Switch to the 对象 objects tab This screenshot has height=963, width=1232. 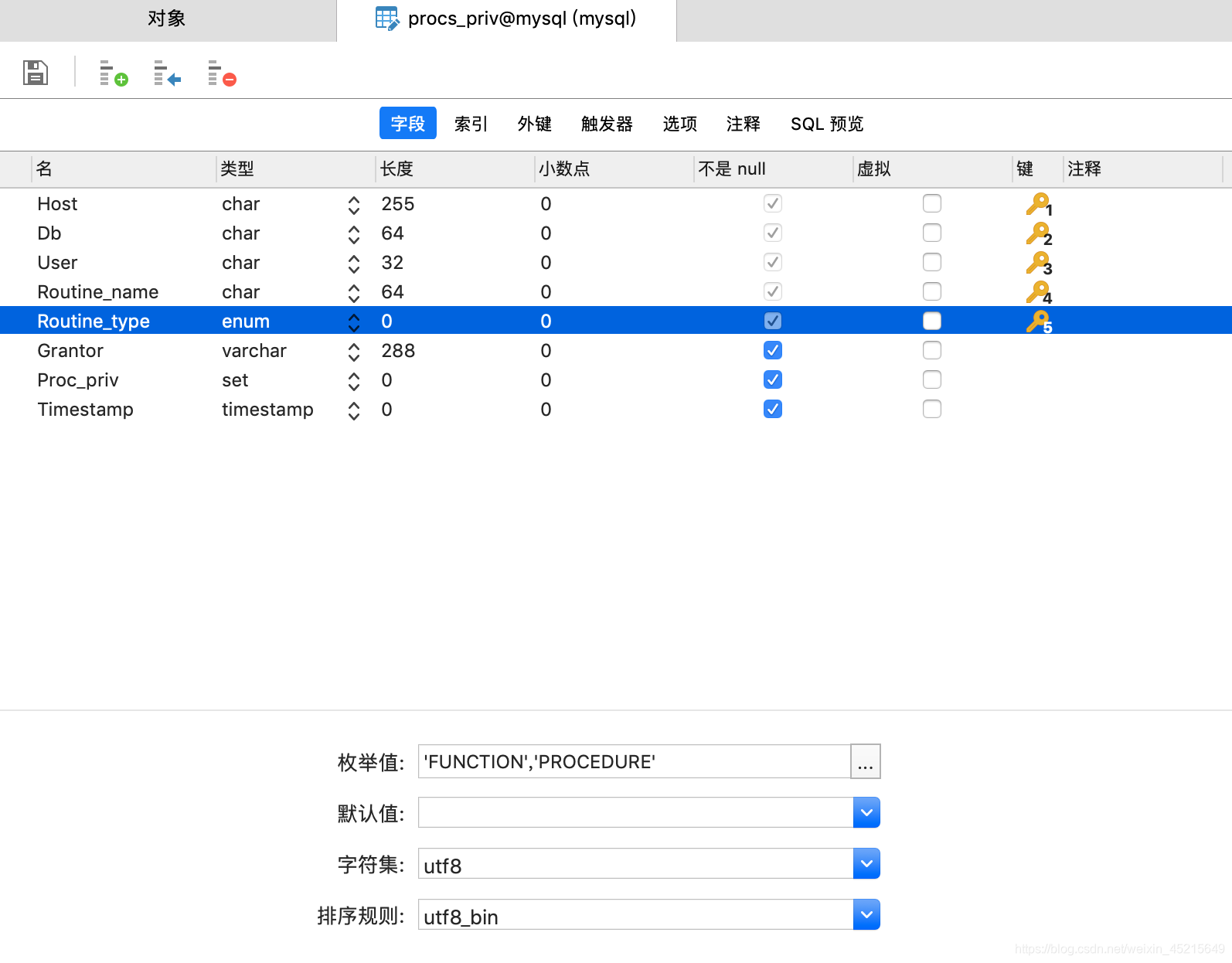tap(168, 19)
